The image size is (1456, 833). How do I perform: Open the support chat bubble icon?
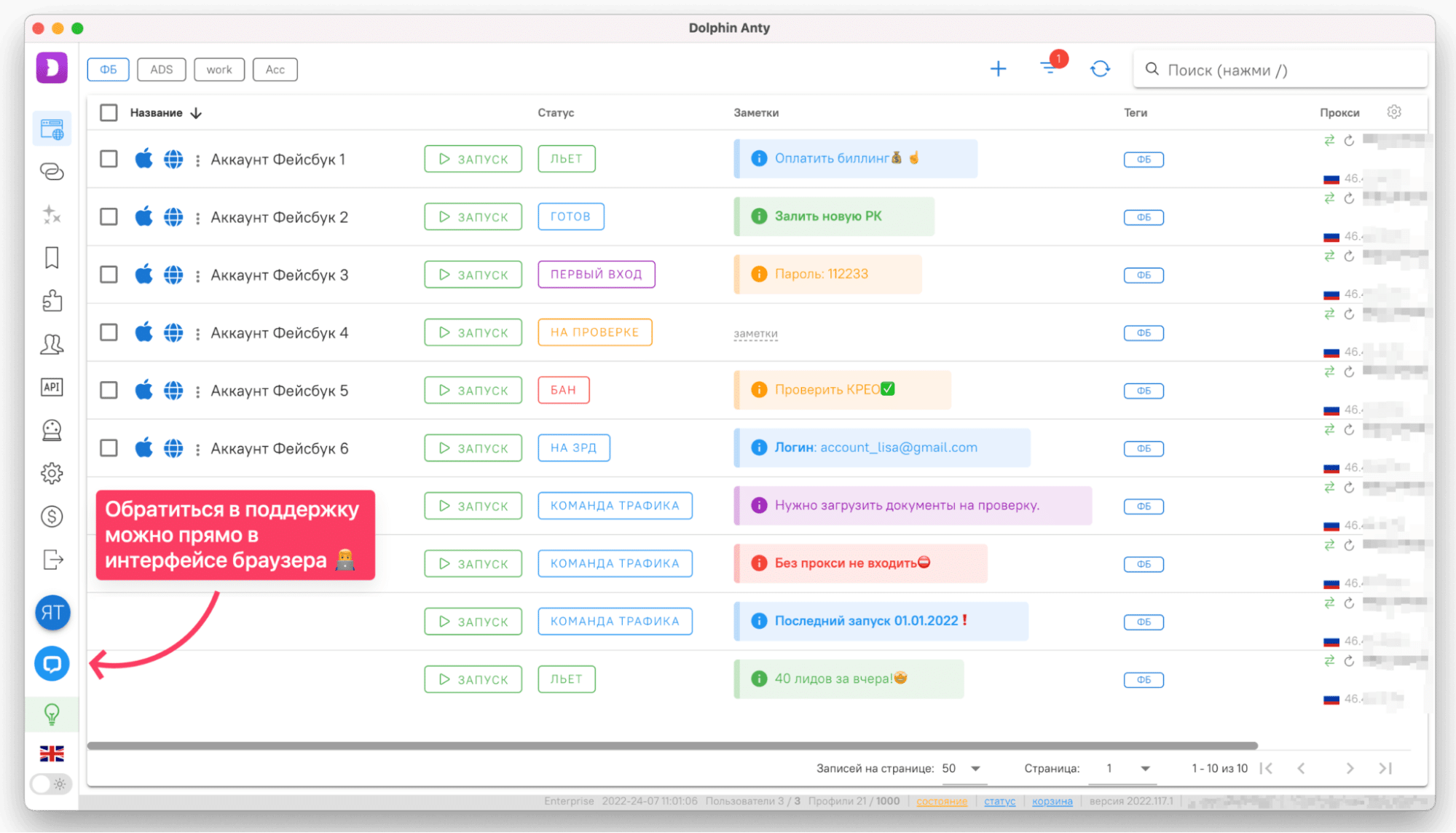click(x=52, y=664)
